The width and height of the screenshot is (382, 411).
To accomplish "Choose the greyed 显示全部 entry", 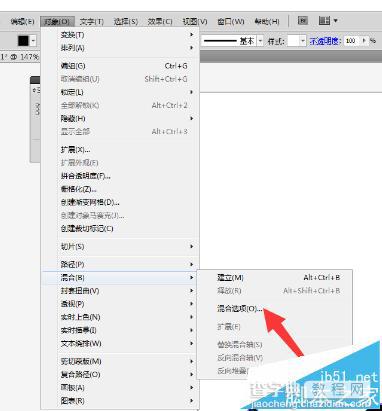I will (120, 132).
